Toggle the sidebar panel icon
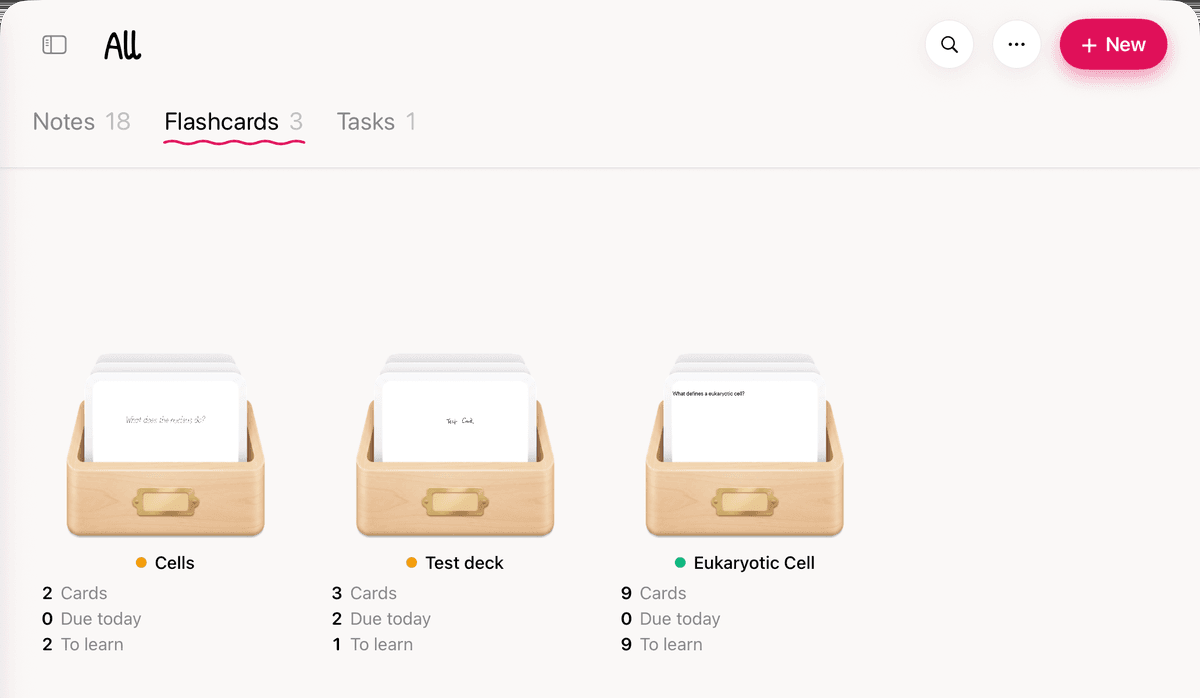 [54, 45]
